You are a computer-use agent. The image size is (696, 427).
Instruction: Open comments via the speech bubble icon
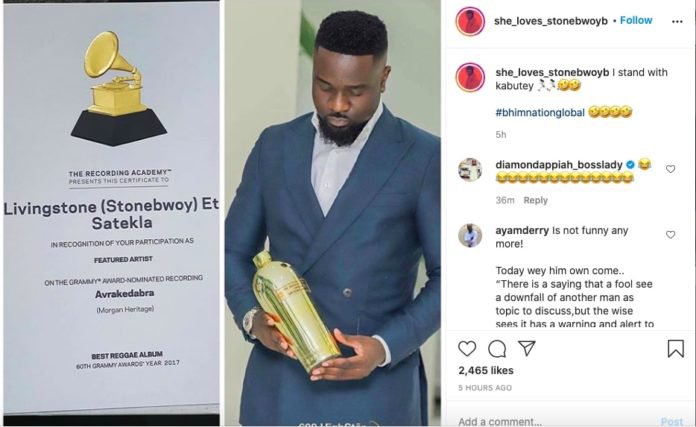pyautogui.click(x=497, y=349)
